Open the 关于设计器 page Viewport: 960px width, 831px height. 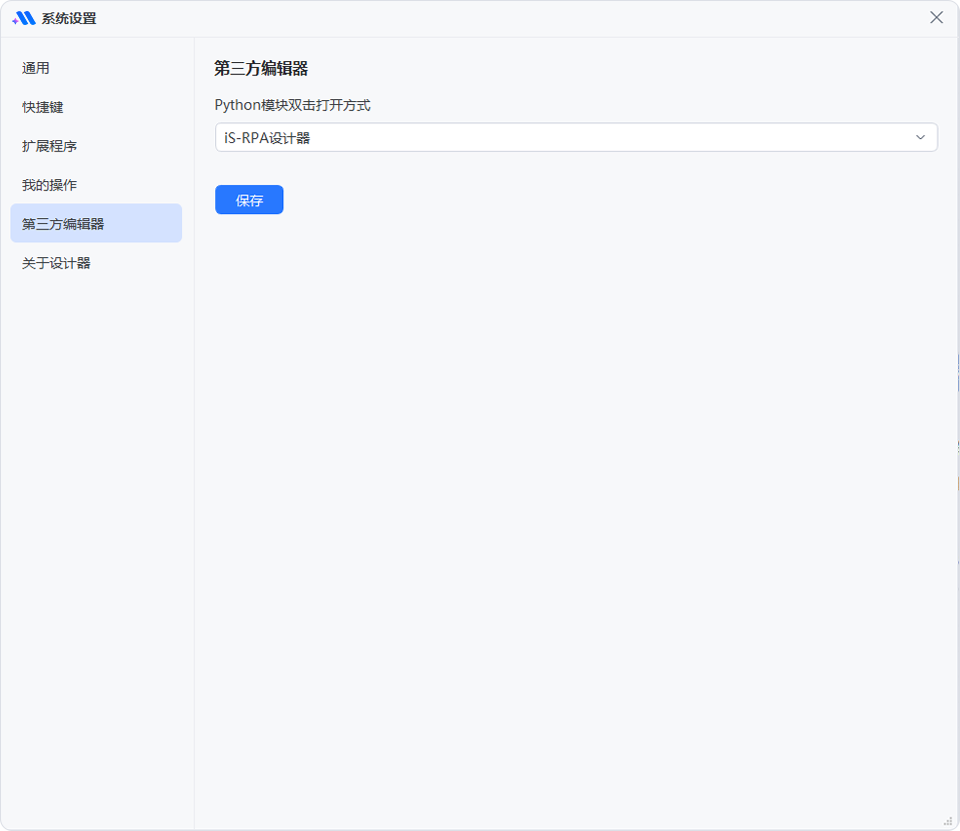point(57,263)
